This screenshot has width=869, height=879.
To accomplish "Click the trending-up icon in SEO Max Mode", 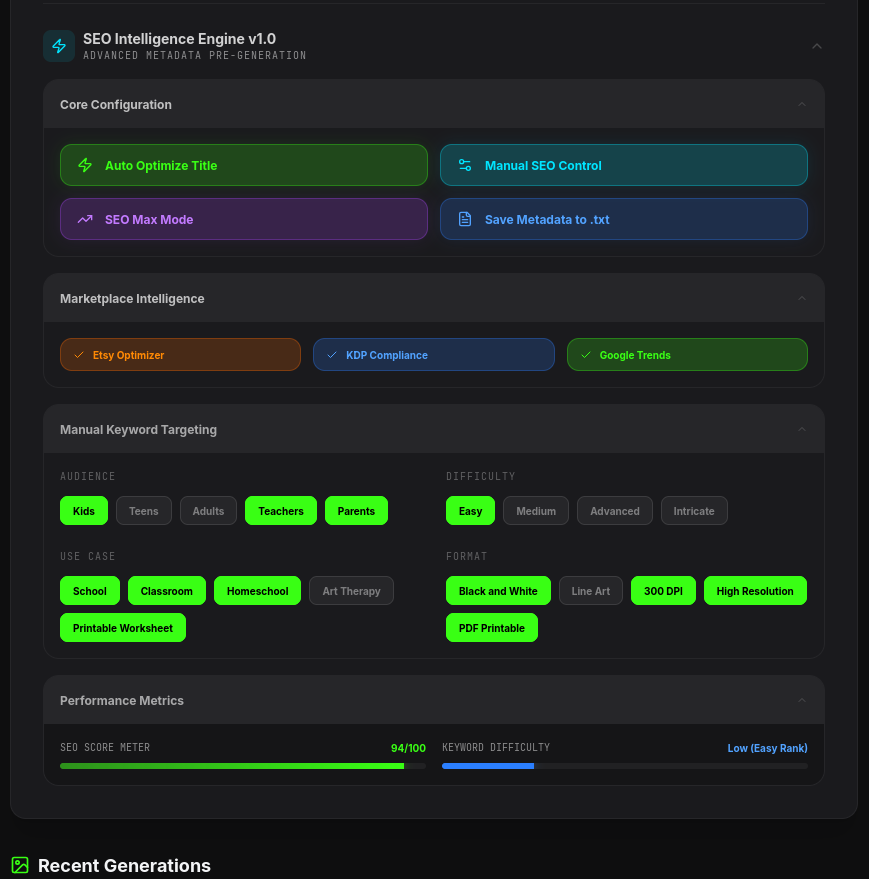I will click(85, 219).
